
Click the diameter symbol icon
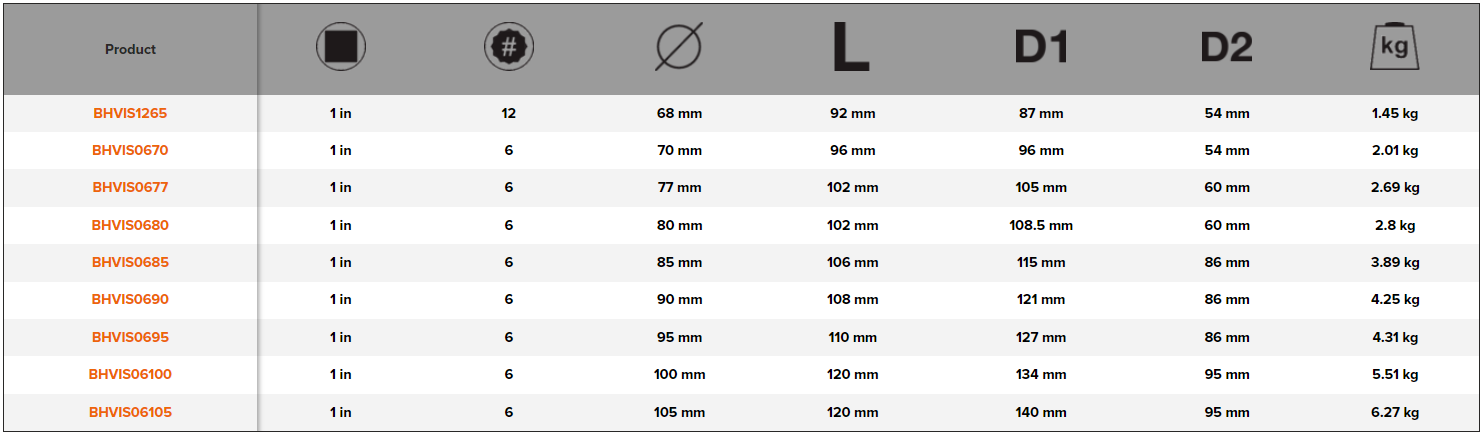679,48
